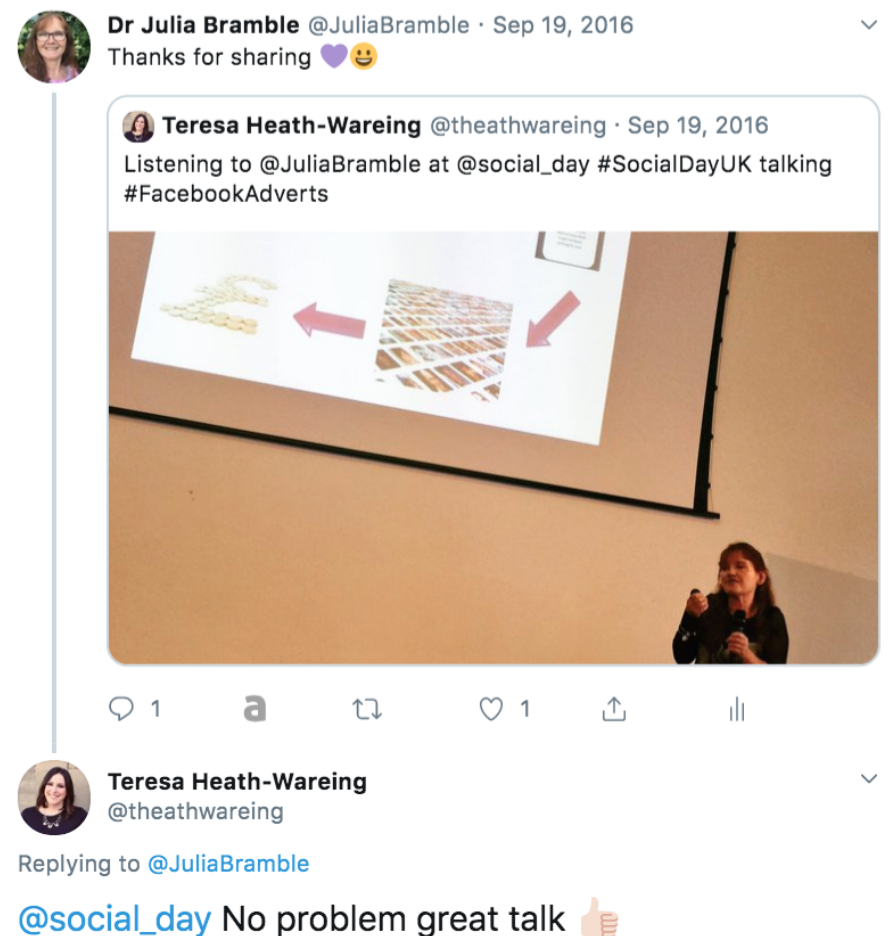Click the share upload icon
The width and height of the screenshot is (896, 936).
pyautogui.click(x=614, y=709)
